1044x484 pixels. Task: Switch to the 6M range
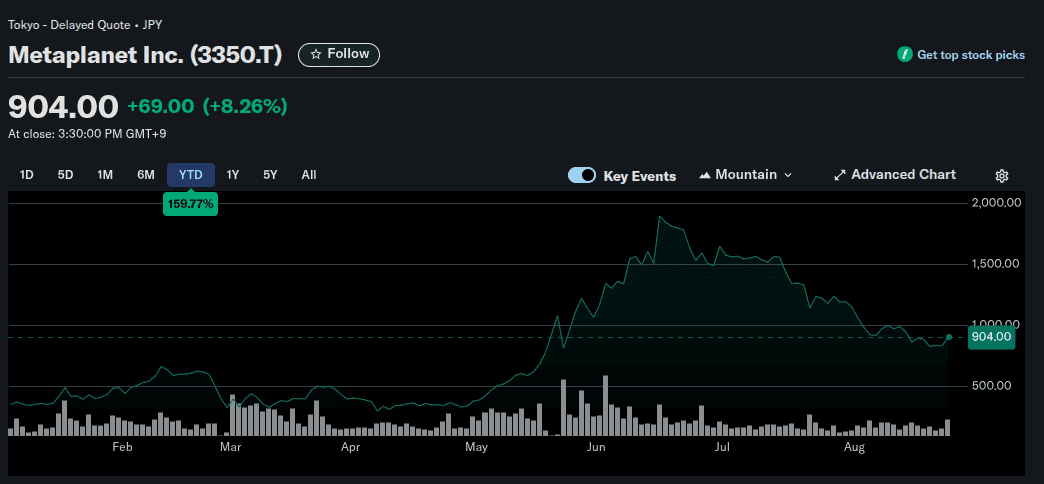point(146,175)
